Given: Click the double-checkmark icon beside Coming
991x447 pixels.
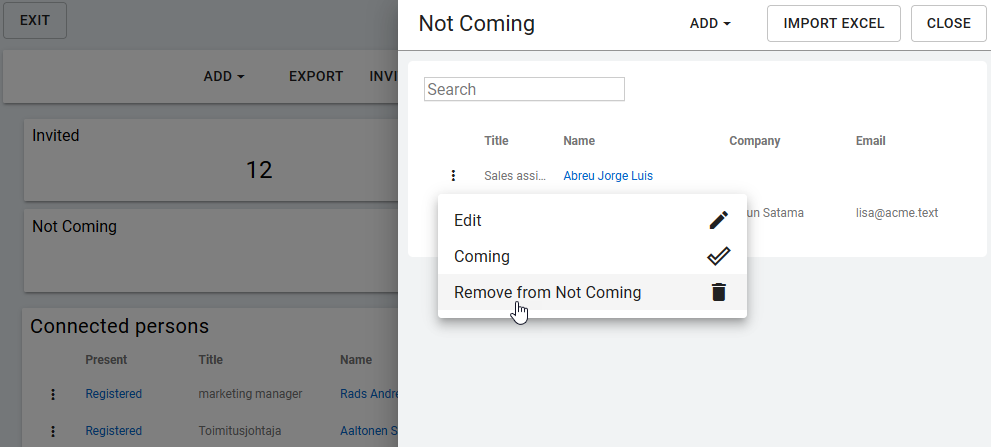Looking at the screenshot, I should pyautogui.click(x=718, y=256).
